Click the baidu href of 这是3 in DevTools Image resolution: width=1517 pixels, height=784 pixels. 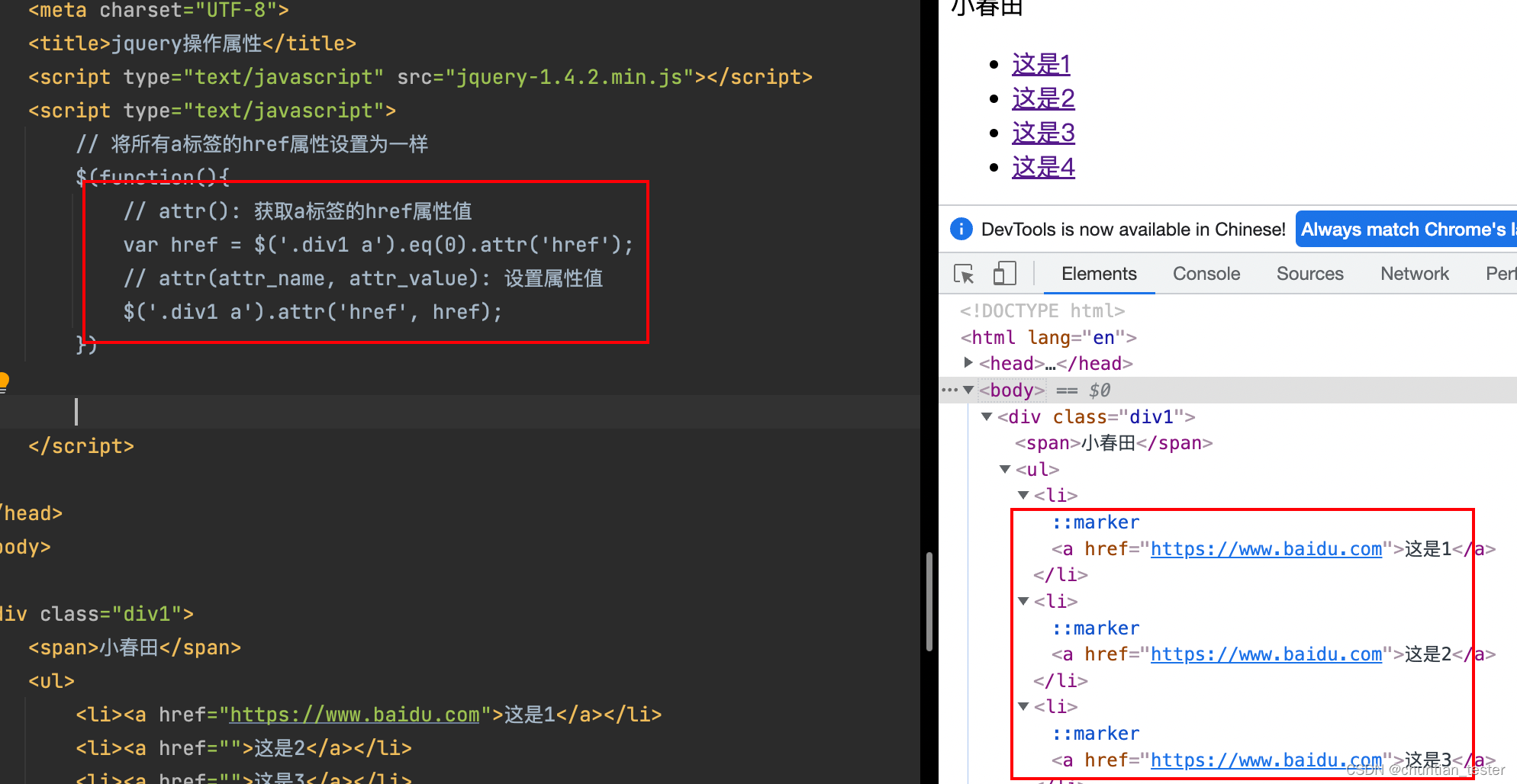[1266, 760]
